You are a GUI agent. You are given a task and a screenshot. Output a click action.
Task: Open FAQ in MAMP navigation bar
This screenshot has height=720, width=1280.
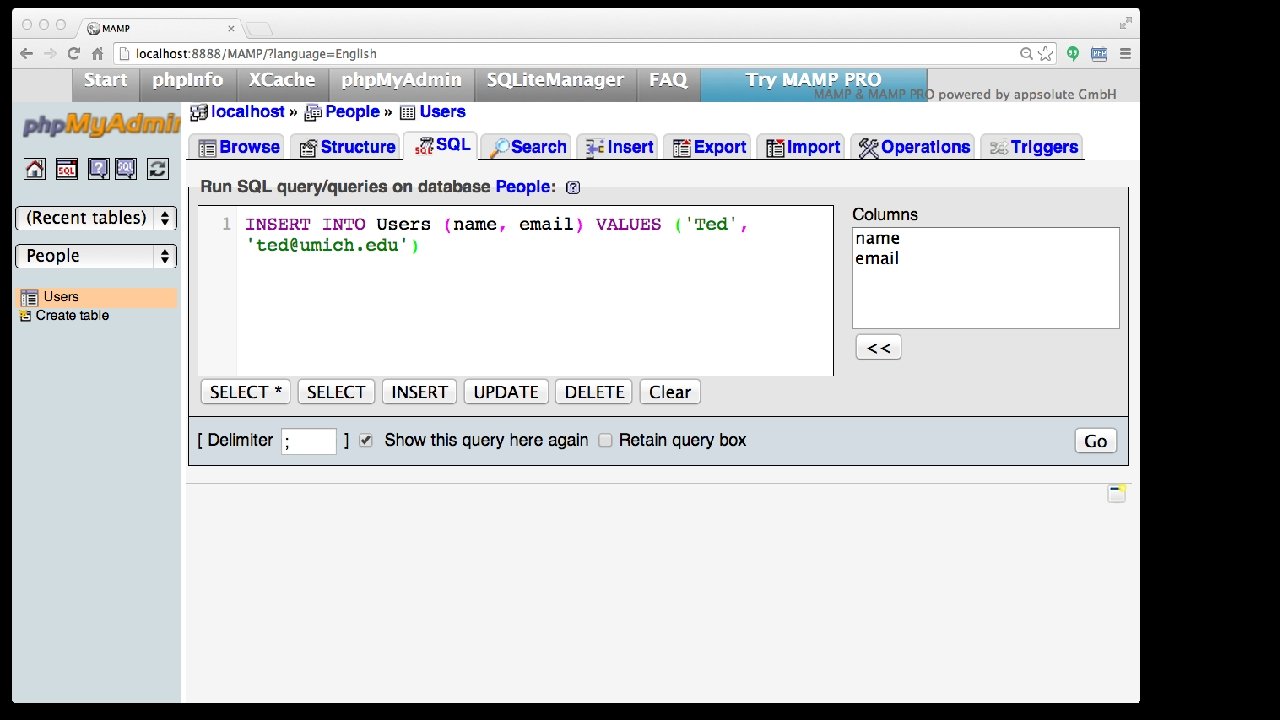(668, 84)
